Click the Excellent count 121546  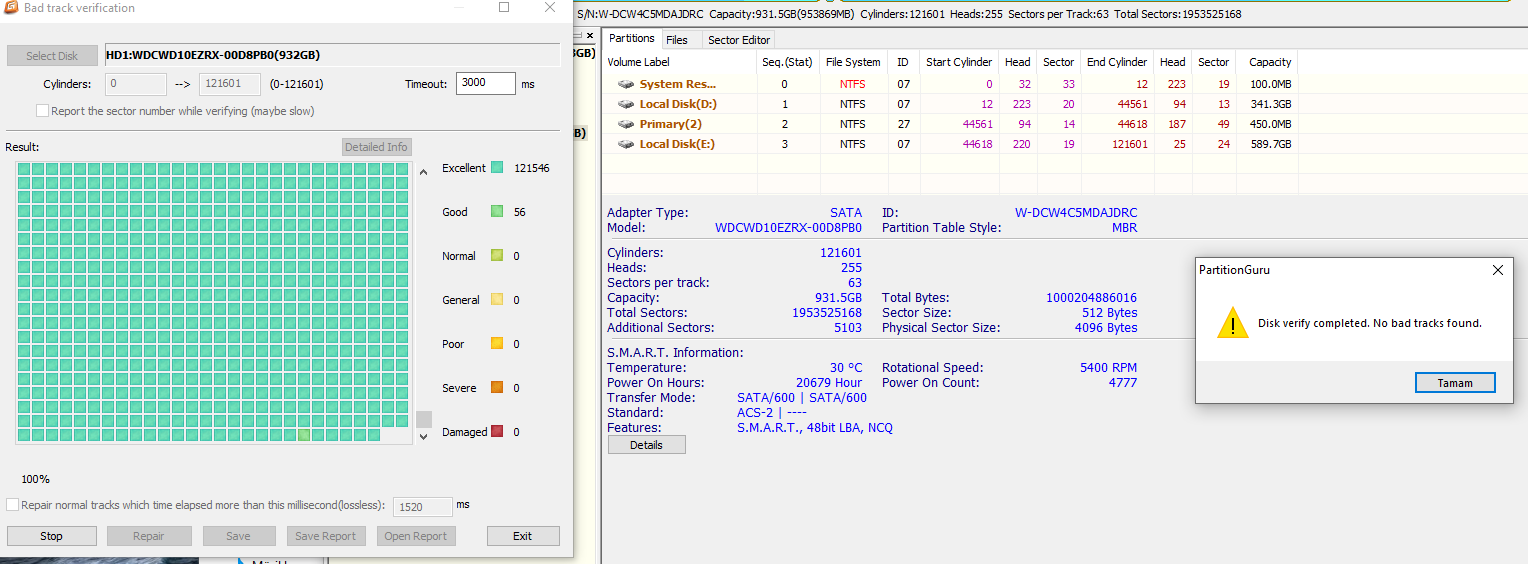(532, 168)
